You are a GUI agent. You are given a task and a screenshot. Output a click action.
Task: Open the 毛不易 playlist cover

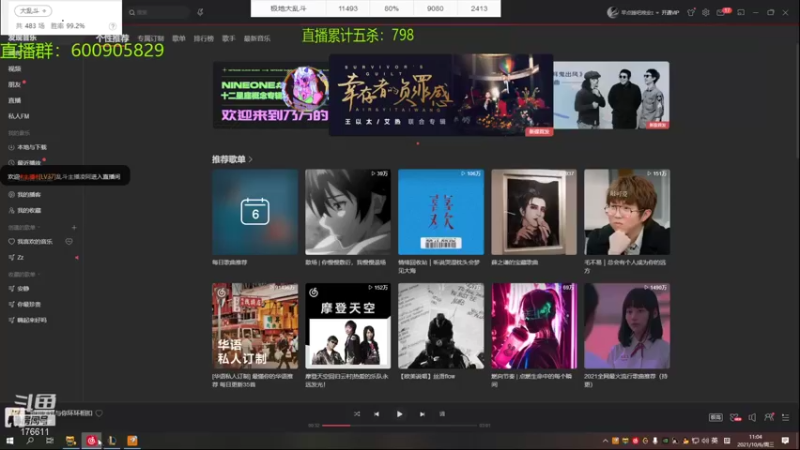point(627,212)
